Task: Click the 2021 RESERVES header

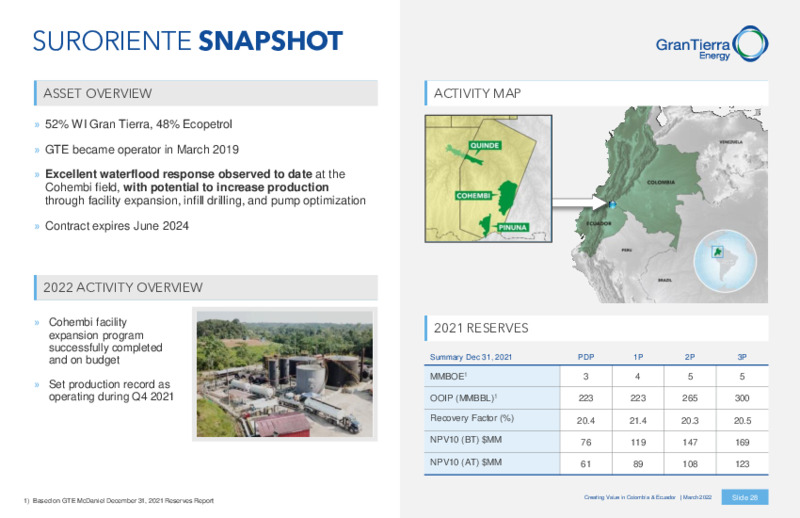Action: pyautogui.click(x=596, y=328)
